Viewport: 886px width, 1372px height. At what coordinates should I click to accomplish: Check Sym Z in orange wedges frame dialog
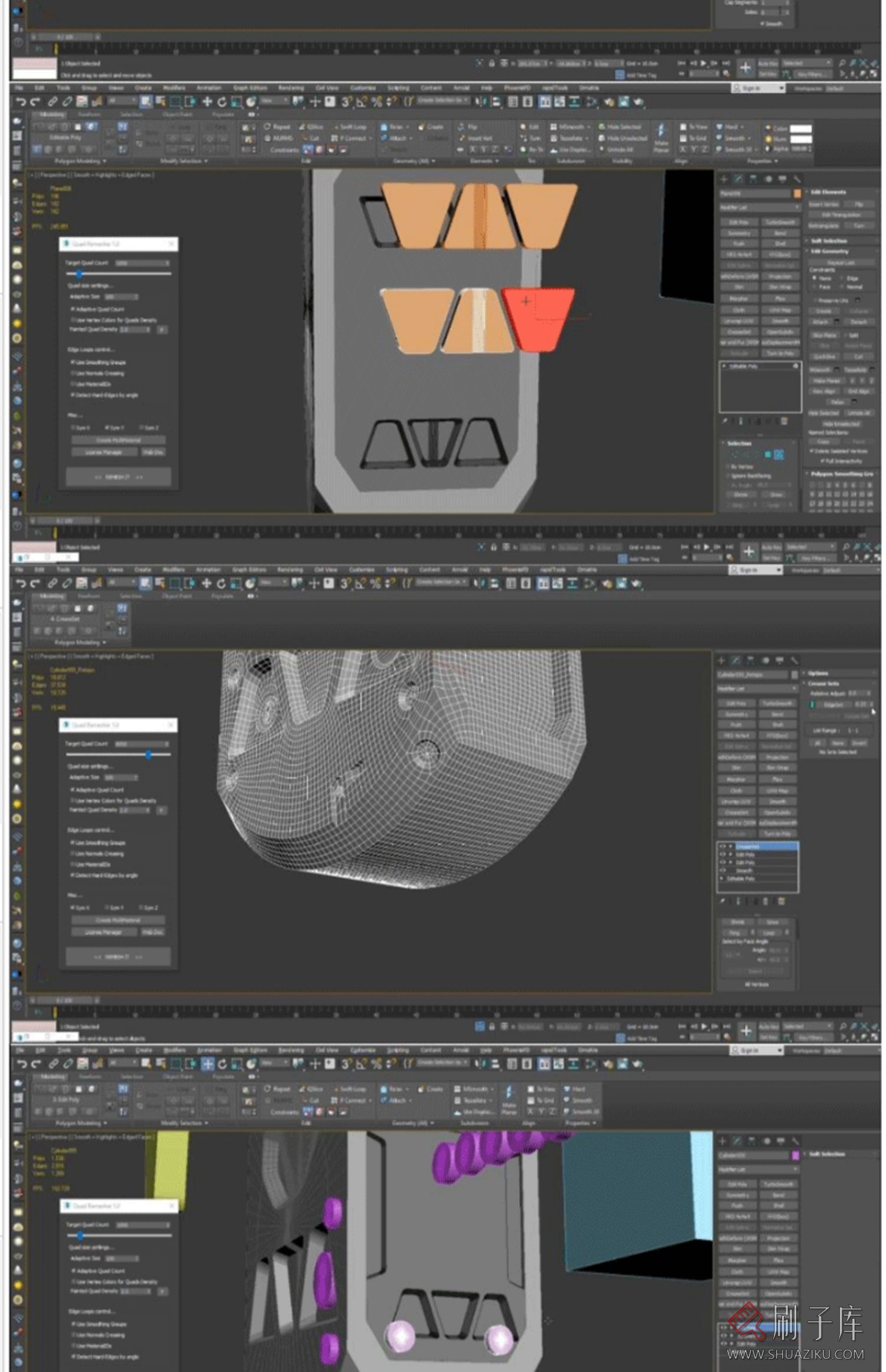149,428
